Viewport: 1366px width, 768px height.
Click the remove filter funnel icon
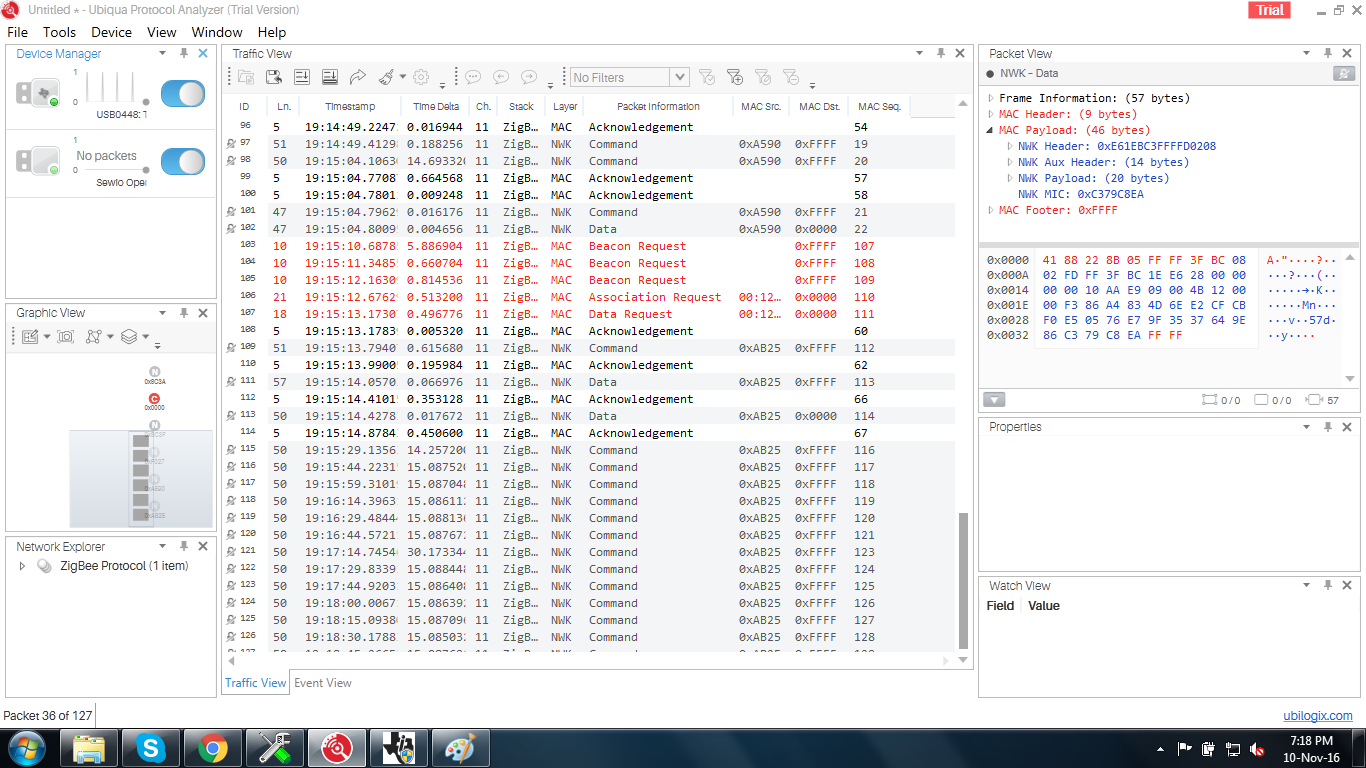[791, 77]
